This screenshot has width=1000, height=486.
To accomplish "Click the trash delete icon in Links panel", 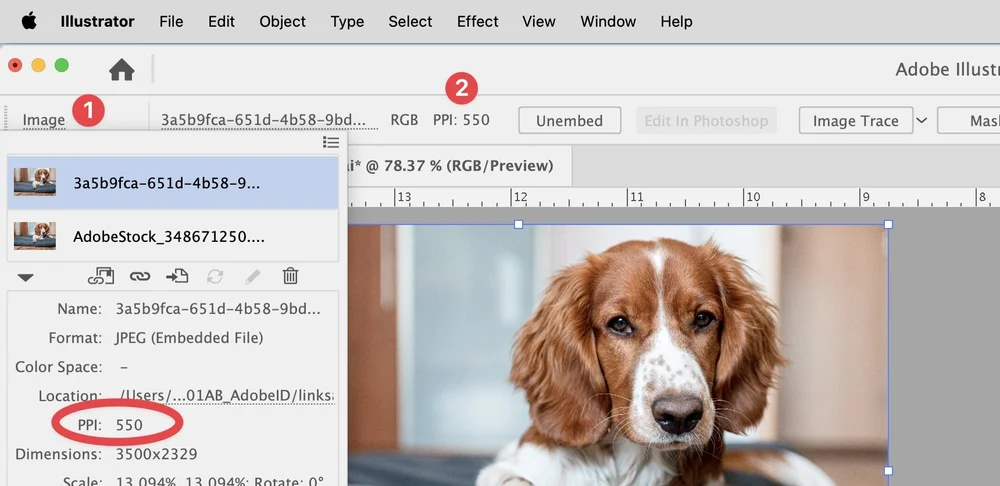I will [290, 276].
